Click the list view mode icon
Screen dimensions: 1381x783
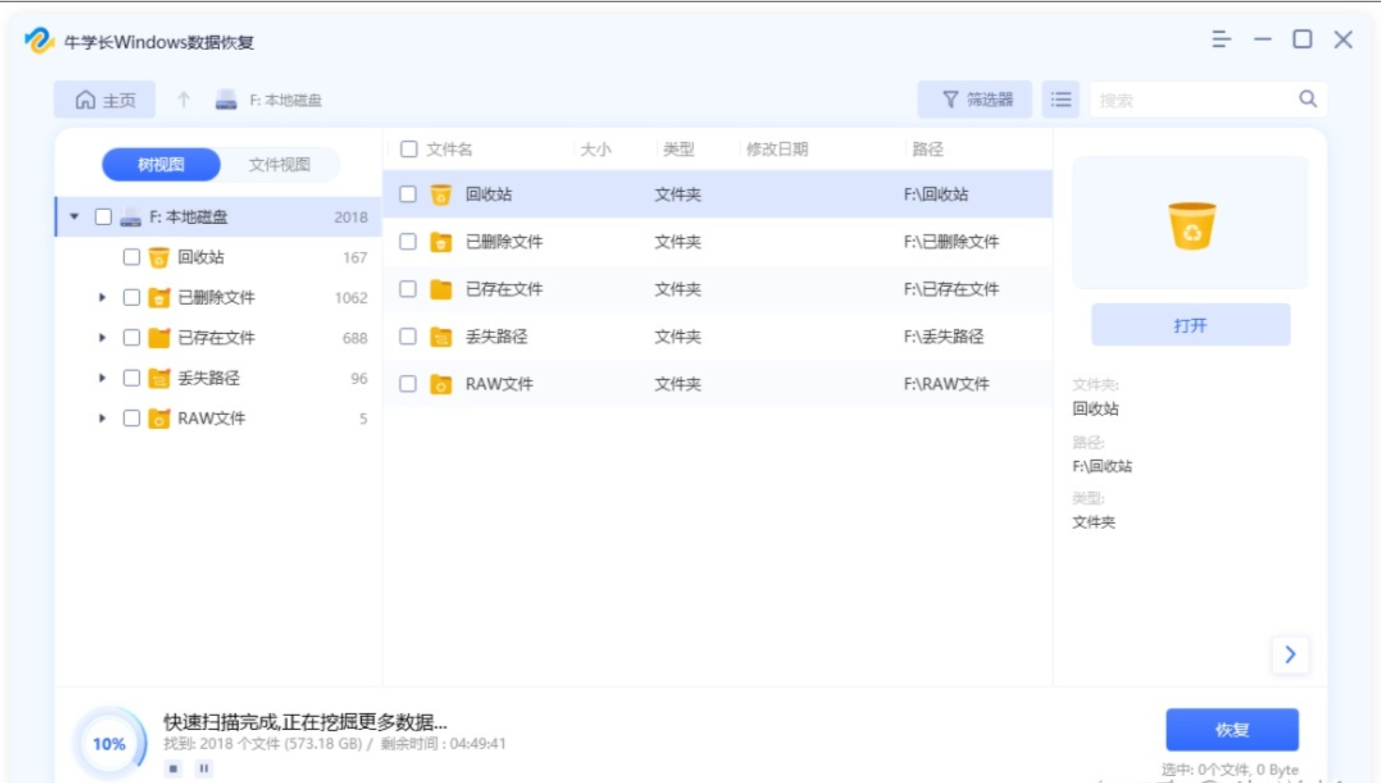pos(1061,100)
